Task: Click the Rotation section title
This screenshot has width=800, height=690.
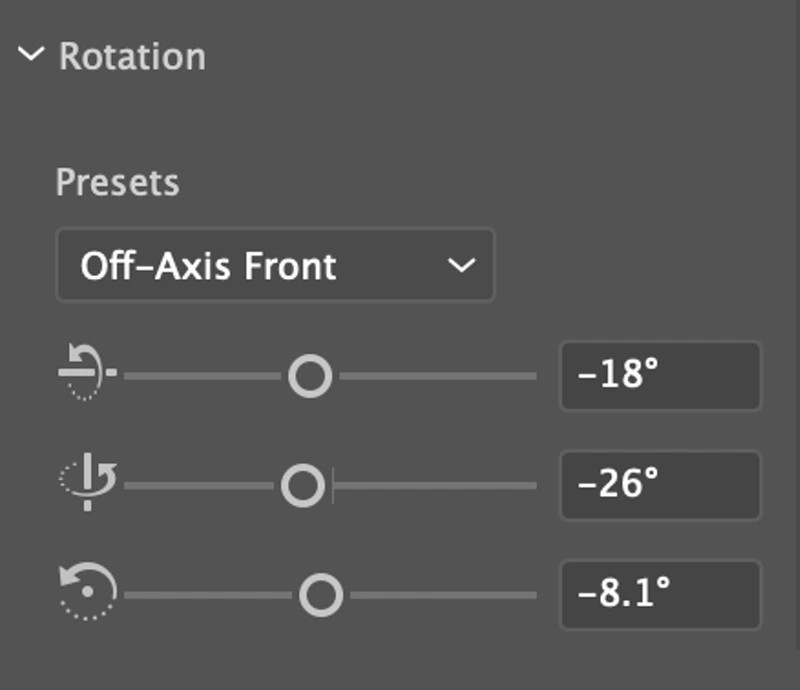Action: coord(132,56)
